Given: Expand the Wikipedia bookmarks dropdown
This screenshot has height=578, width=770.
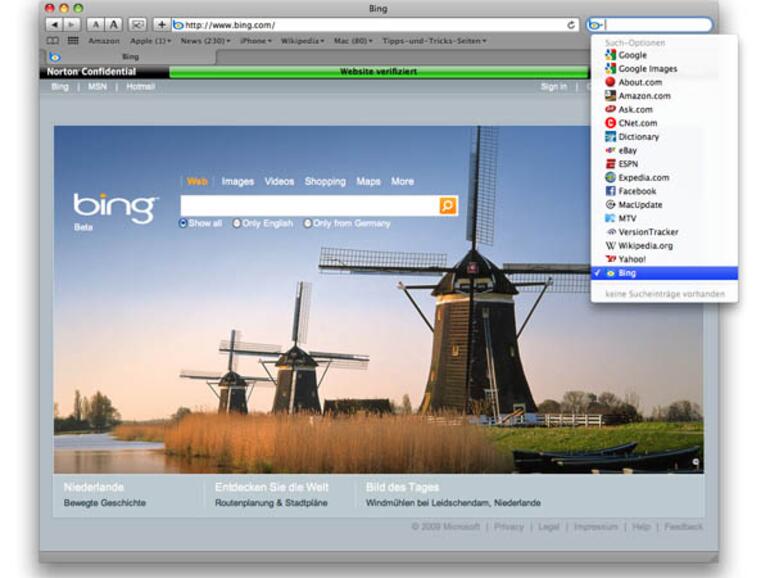Looking at the screenshot, I should (302, 41).
